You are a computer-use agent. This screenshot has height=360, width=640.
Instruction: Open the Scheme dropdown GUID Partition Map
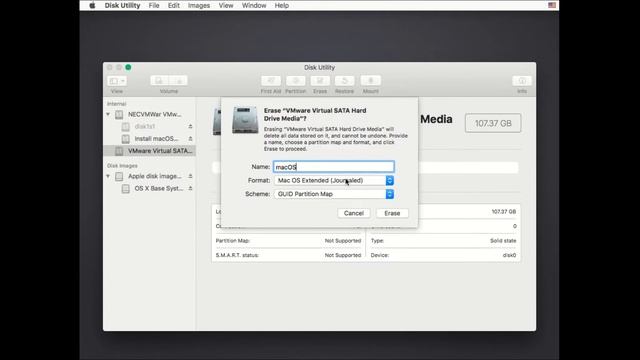pyautogui.click(x=333, y=194)
